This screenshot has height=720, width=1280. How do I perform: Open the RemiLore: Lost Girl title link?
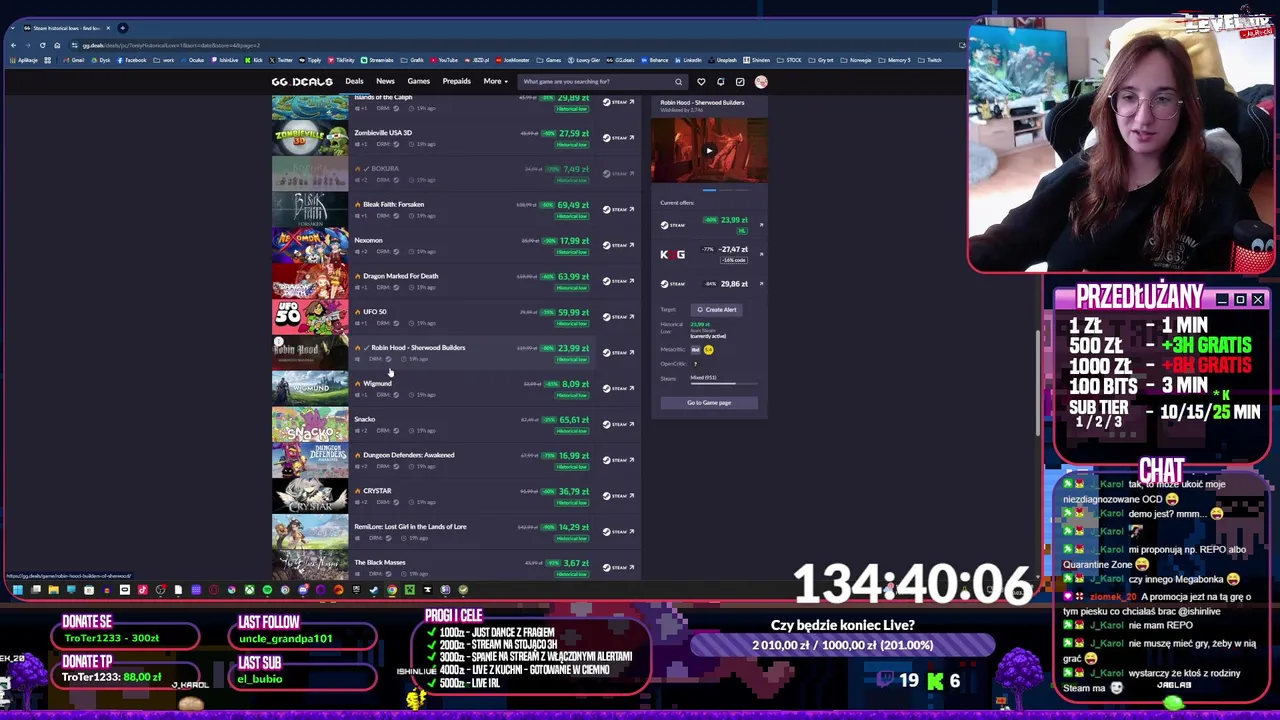point(410,527)
